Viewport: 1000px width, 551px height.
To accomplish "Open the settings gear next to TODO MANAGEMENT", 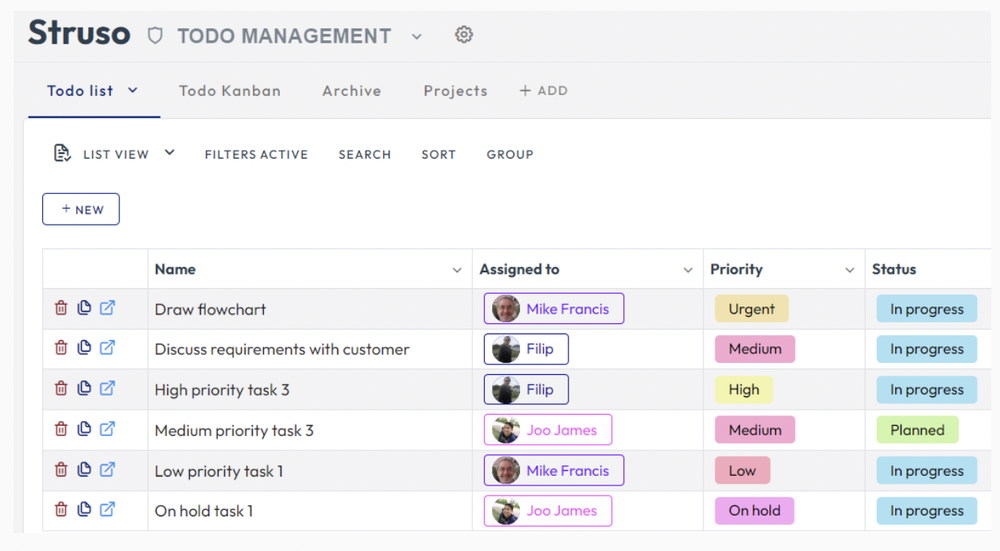I will pyautogui.click(x=464, y=34).
